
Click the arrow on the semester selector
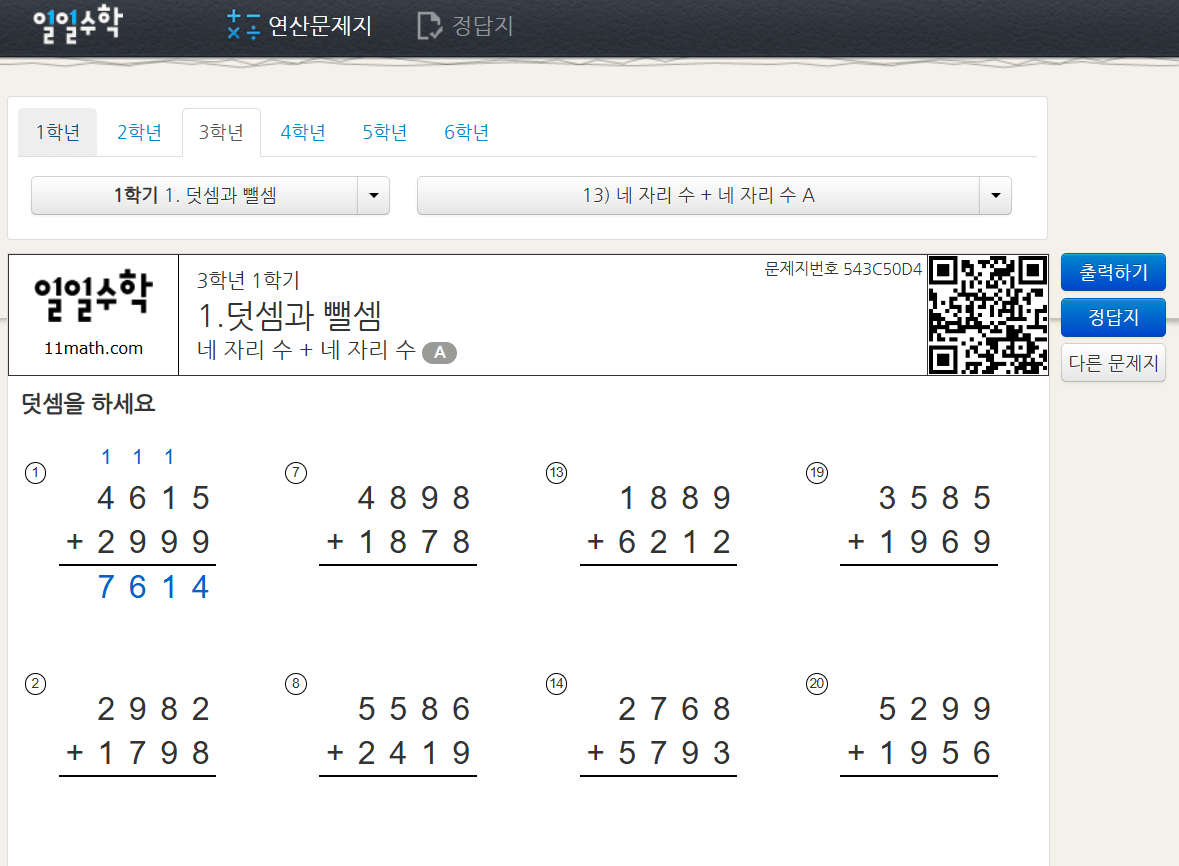(374, 195)
